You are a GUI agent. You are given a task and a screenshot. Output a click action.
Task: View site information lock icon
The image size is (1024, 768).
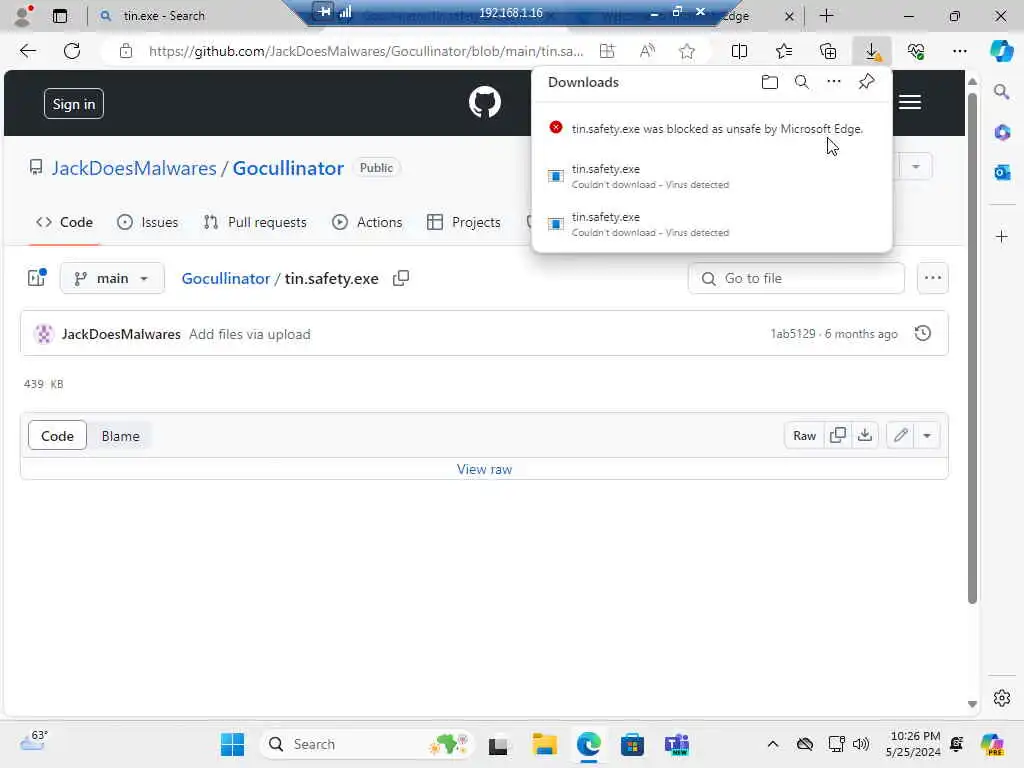pyautogui.click(x=126, y=51)
